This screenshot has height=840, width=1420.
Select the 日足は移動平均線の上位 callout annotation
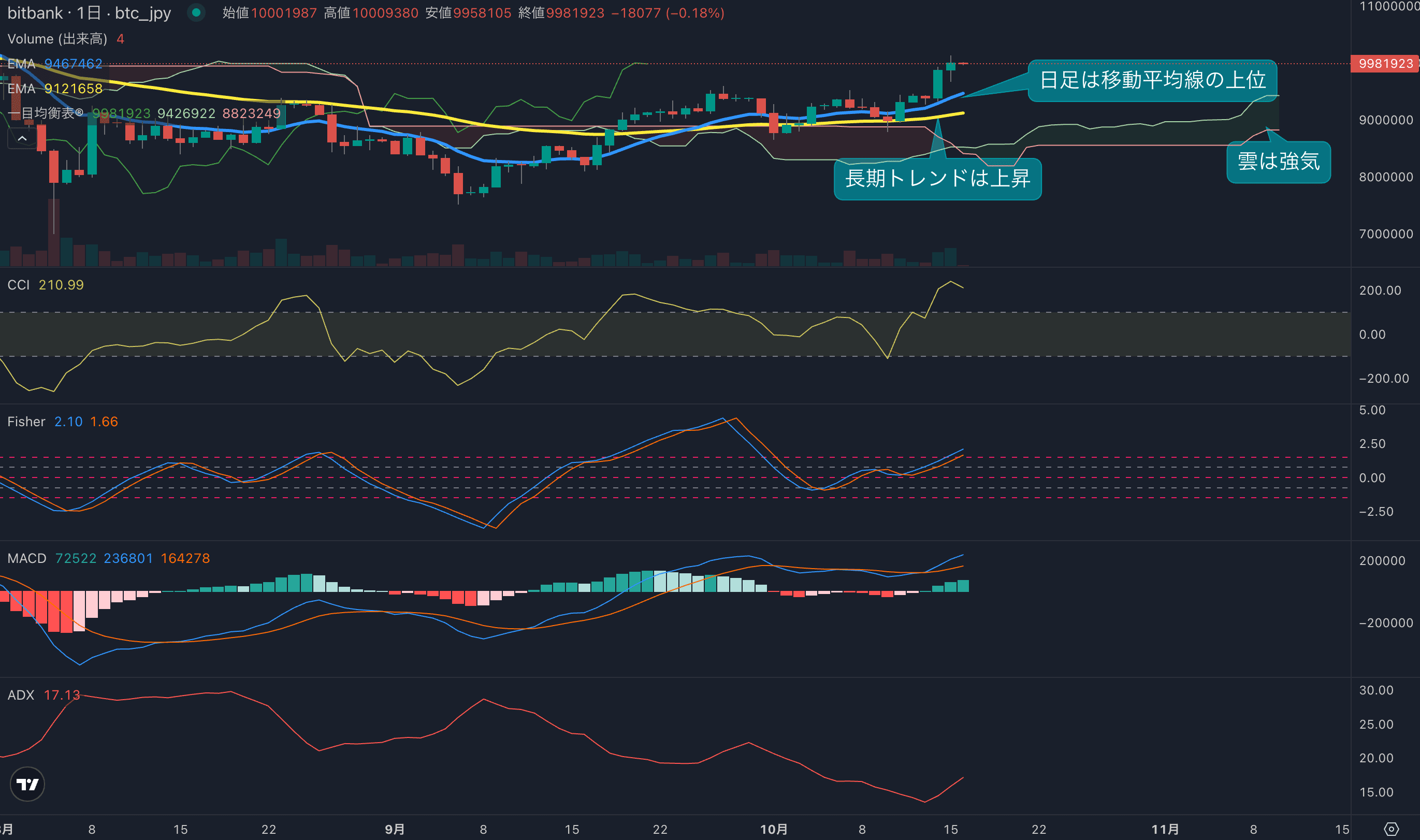tap(1152, 80)
